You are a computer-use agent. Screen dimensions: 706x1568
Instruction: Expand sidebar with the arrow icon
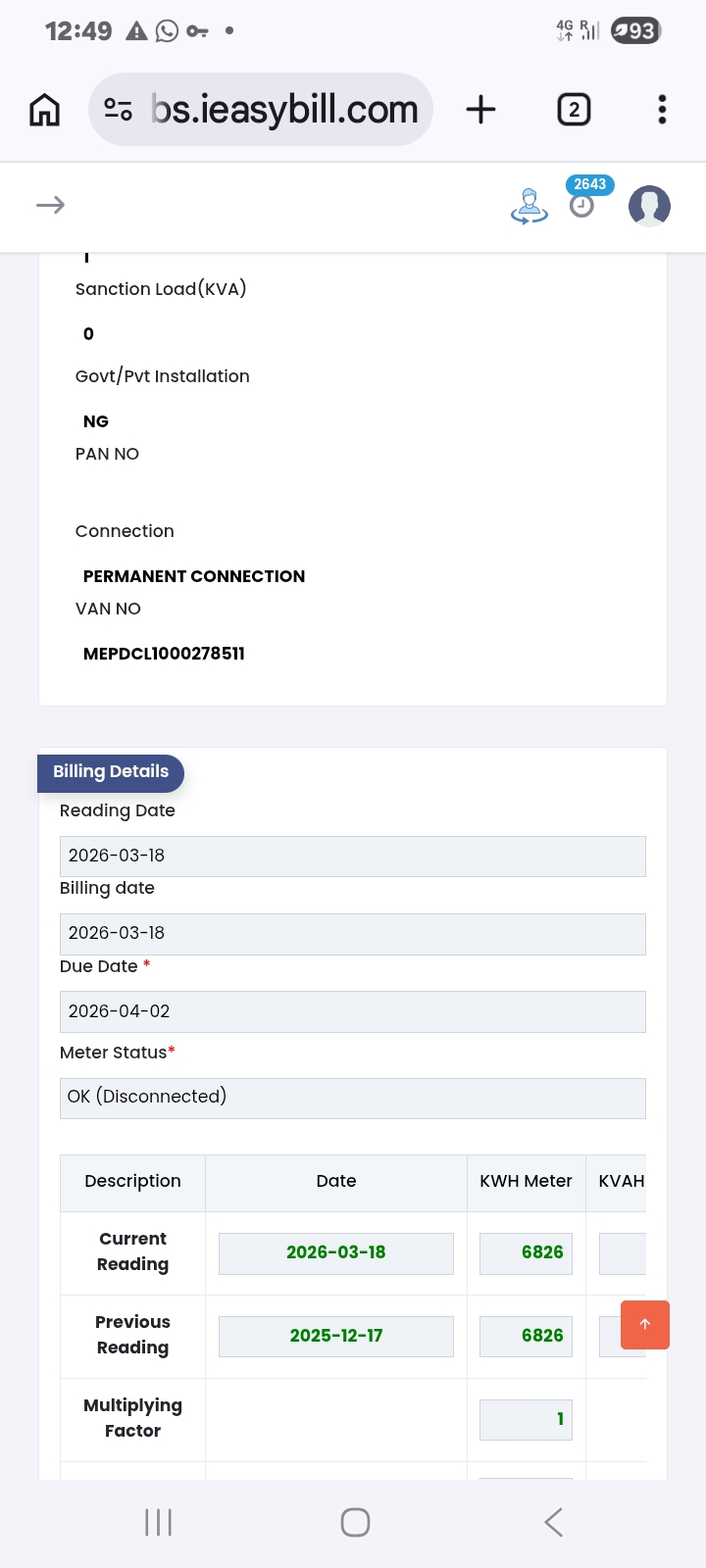[50, 205]
